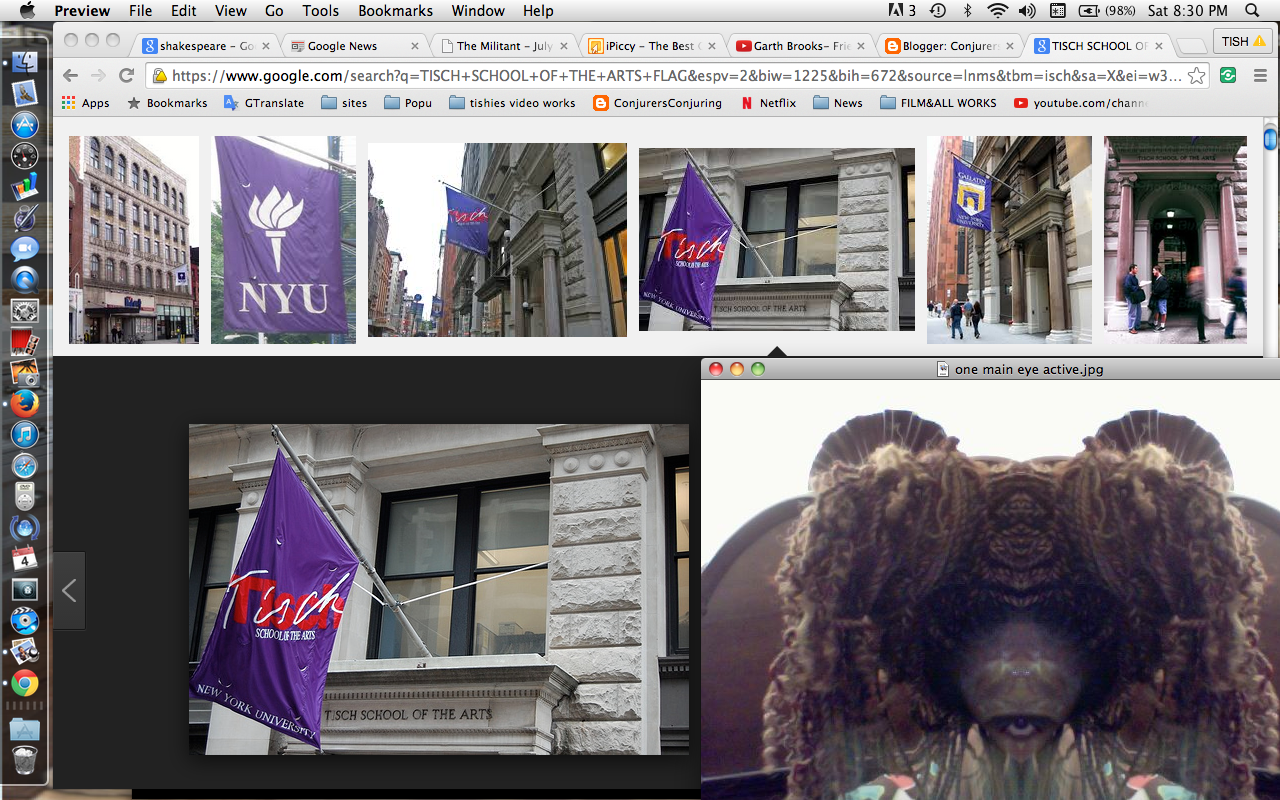Image resolution: width=1280 pixels, height=800 pixels.
Task: Launch iDVD from the Dock
Action: coord(24,620)
